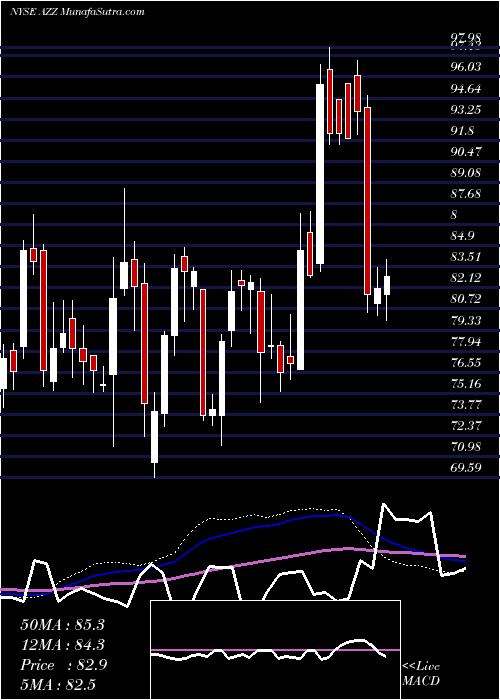Click the 5MA : 82.5 readout
Viewport: 500px width, 700px height.
click(x=58, y=684)
